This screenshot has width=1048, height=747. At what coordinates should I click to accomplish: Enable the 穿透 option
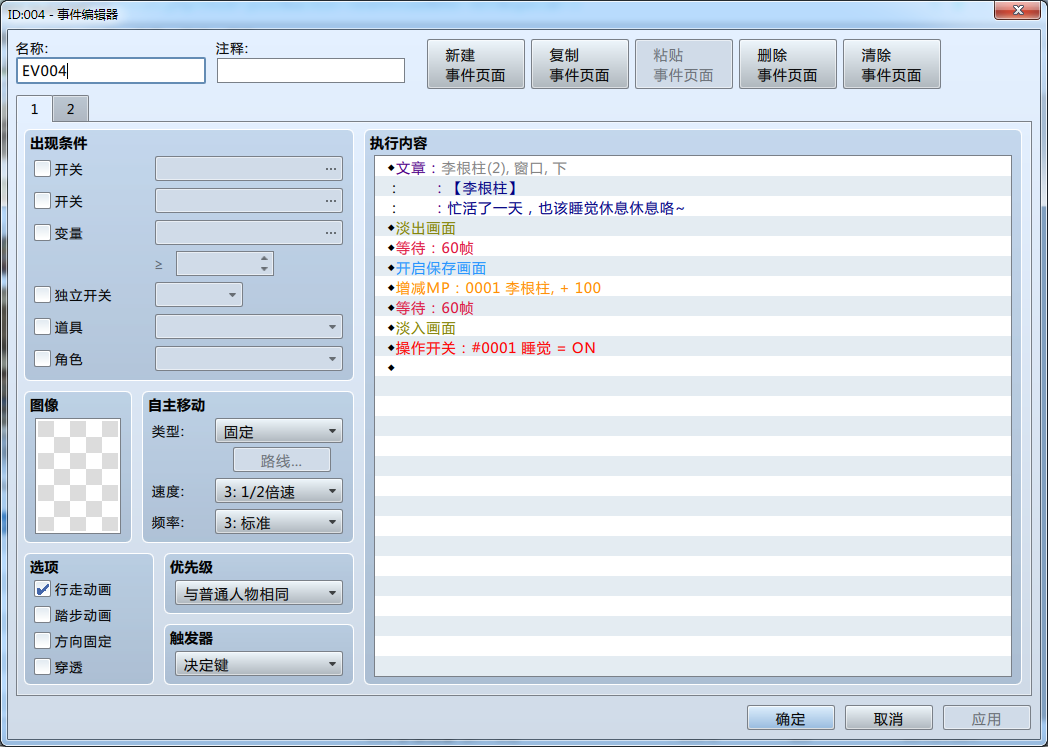click(42, 667)
